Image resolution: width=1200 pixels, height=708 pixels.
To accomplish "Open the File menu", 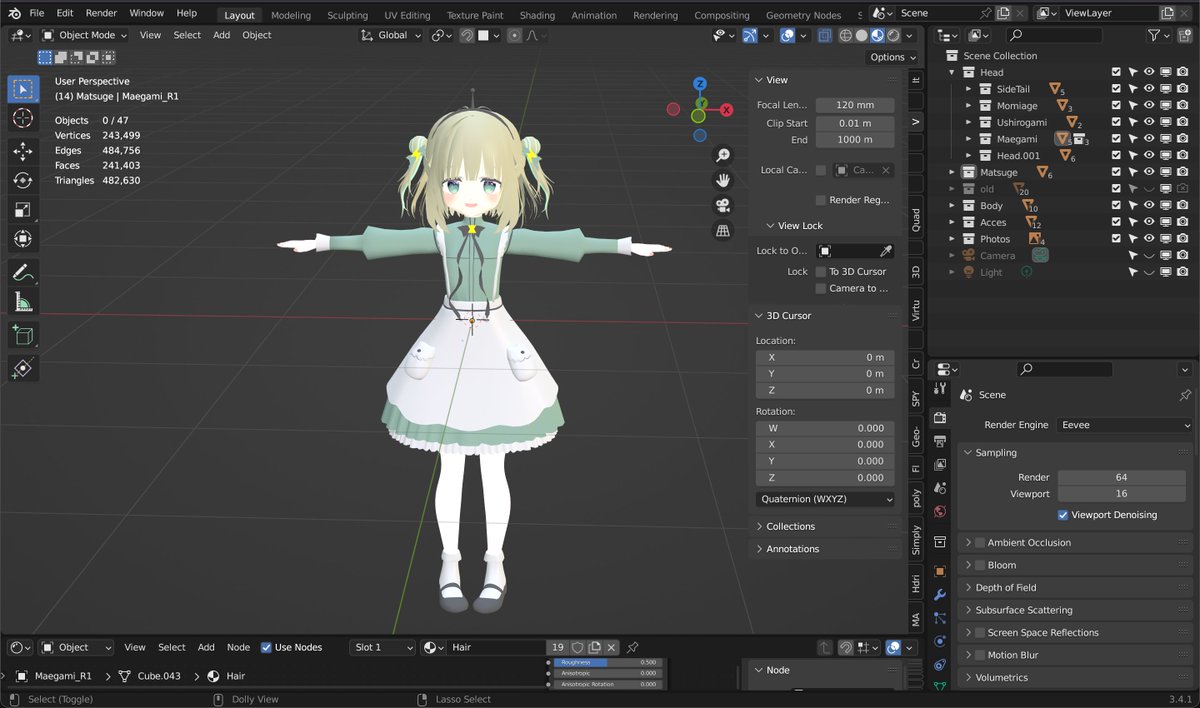I will [x=37, y=13].
